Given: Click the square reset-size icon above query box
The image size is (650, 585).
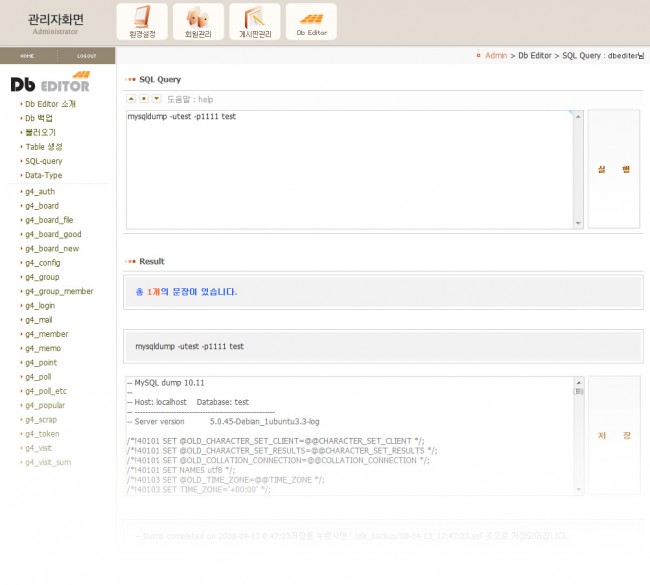Looking at the screenshot, I should (x=144, y=99).
